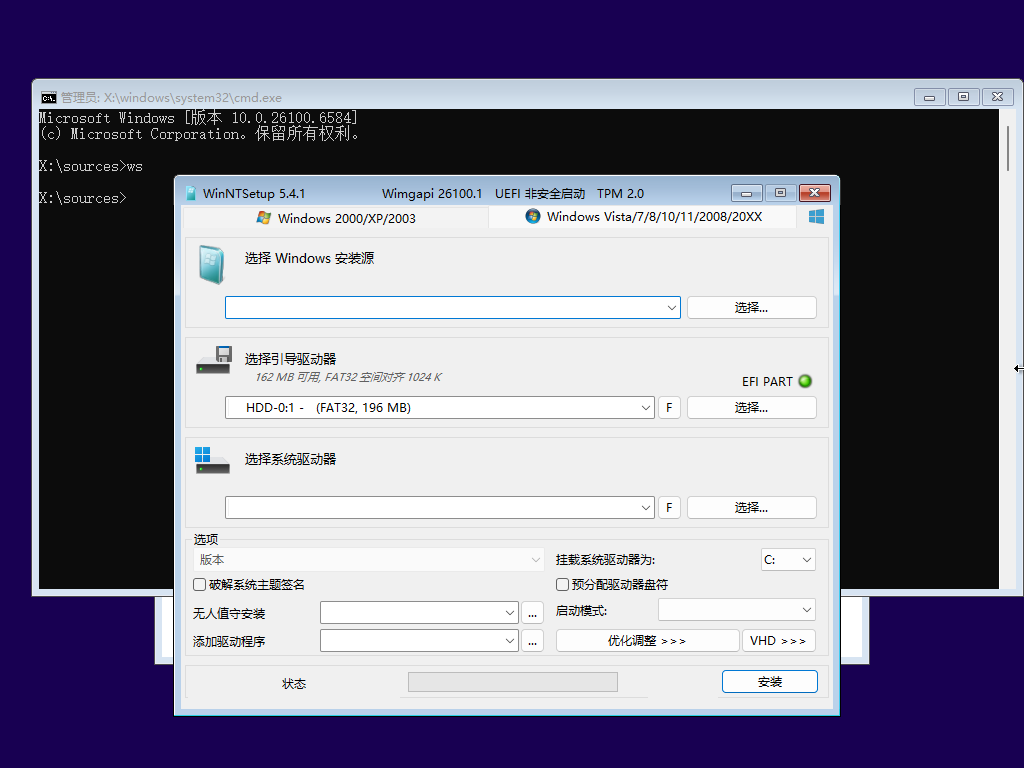Click the VHD >>> button
The width and height of the screenshot is (1024, 768).
(x=778, y=641)
